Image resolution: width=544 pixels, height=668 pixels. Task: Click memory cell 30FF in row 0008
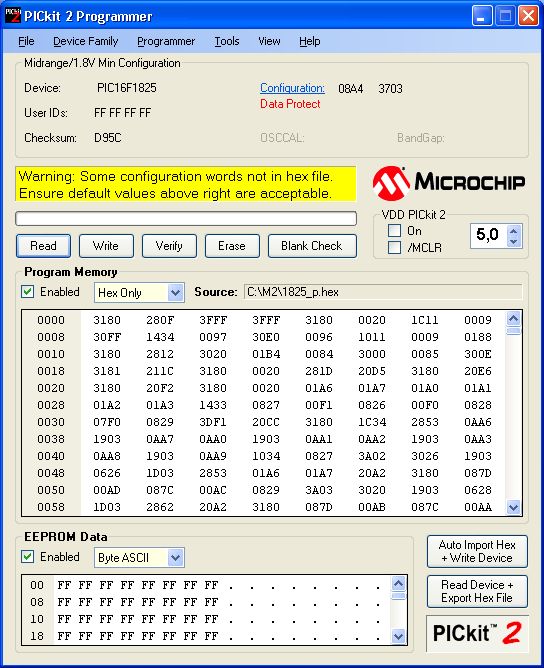pyautogui.click(x=107, y=337)
